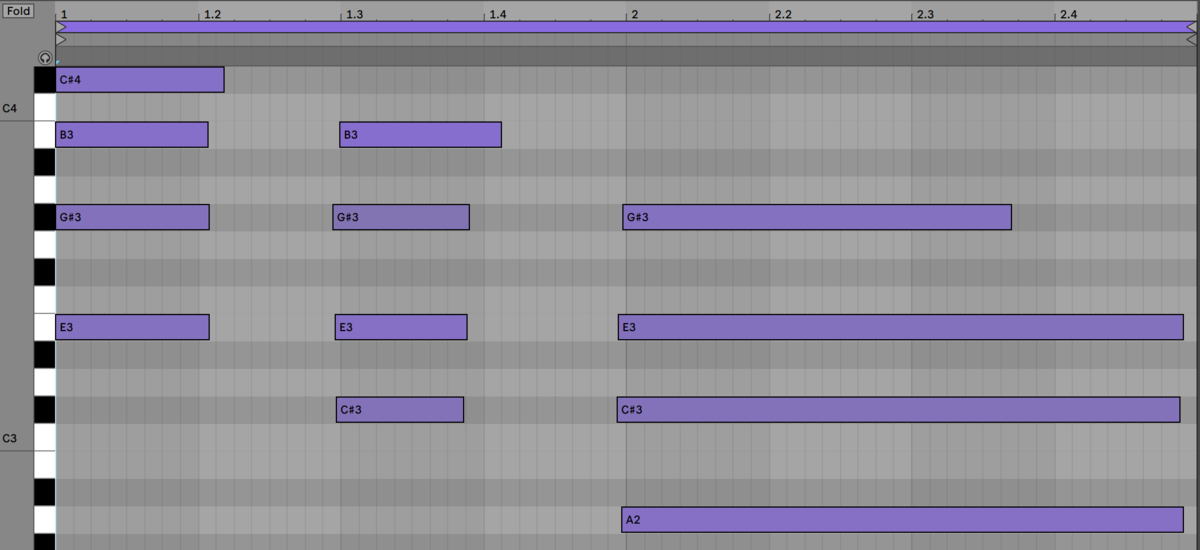Select the long E3 note at bar 2
1200x550 pixels.
901,327
